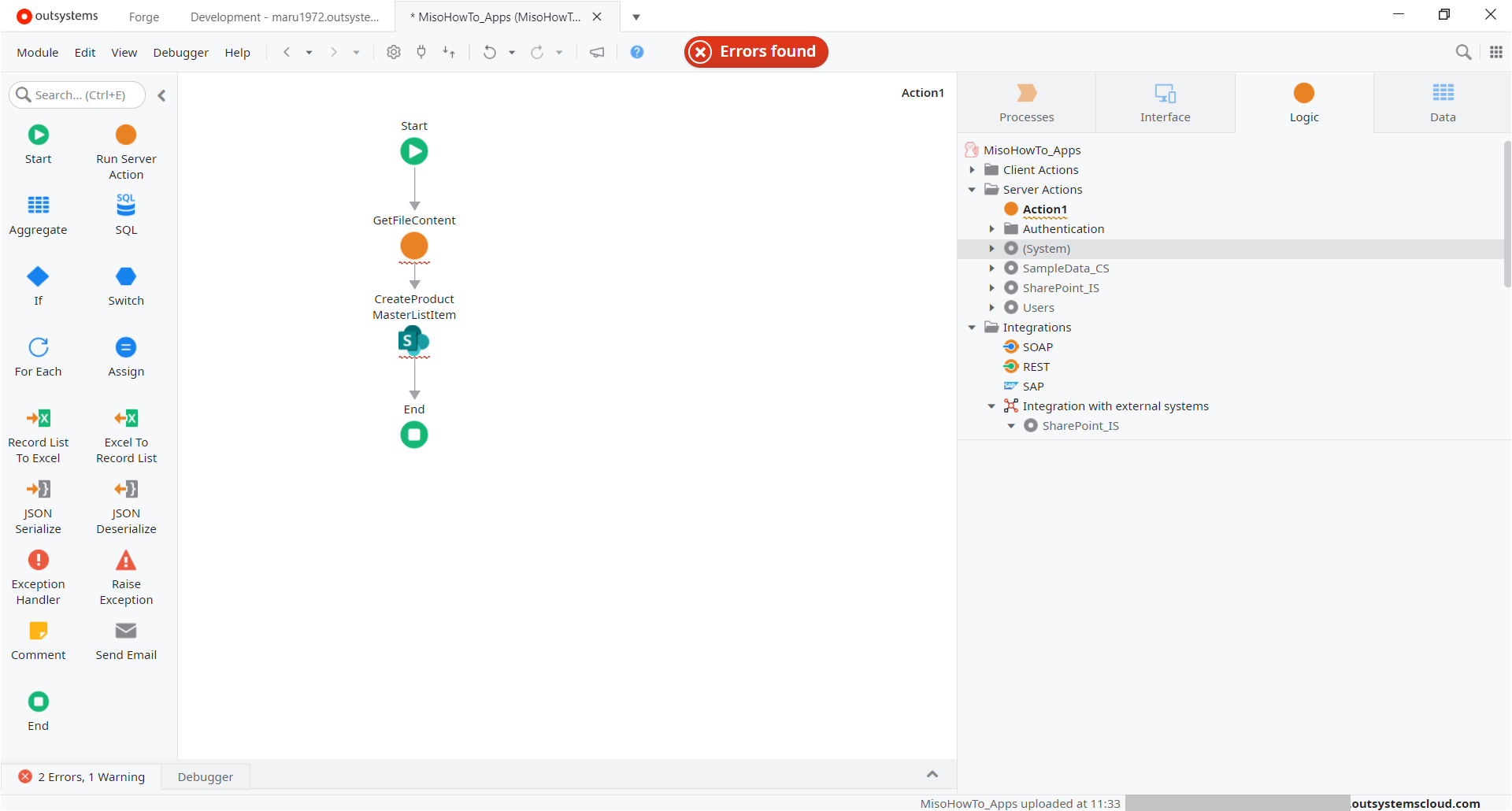Image resolution: width=1512 pixels, height=811 pixels.
Task: Switch to the Data tab
Action: point(1442,102)
